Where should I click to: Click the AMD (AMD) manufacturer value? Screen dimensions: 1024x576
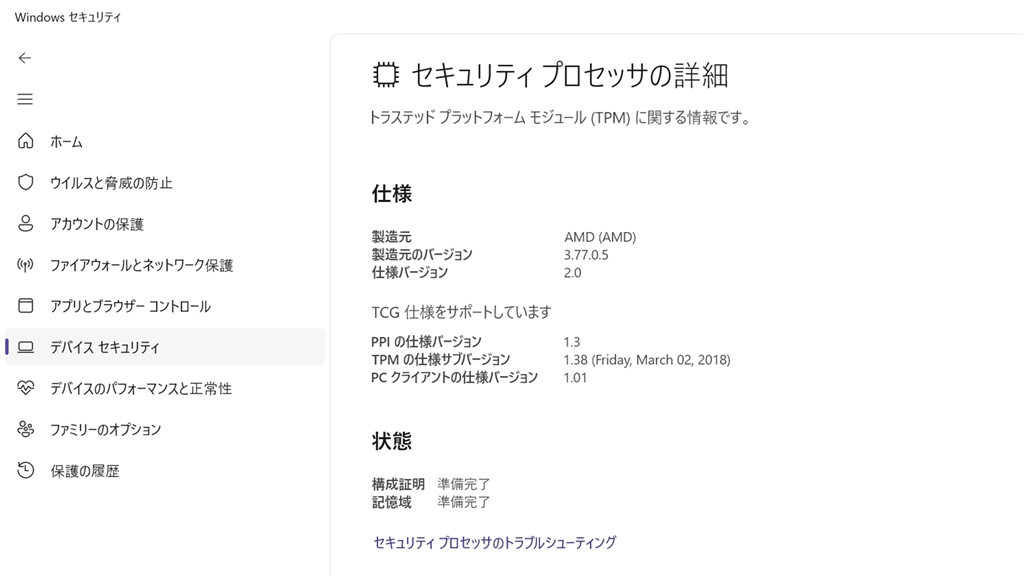pos(600,237)
